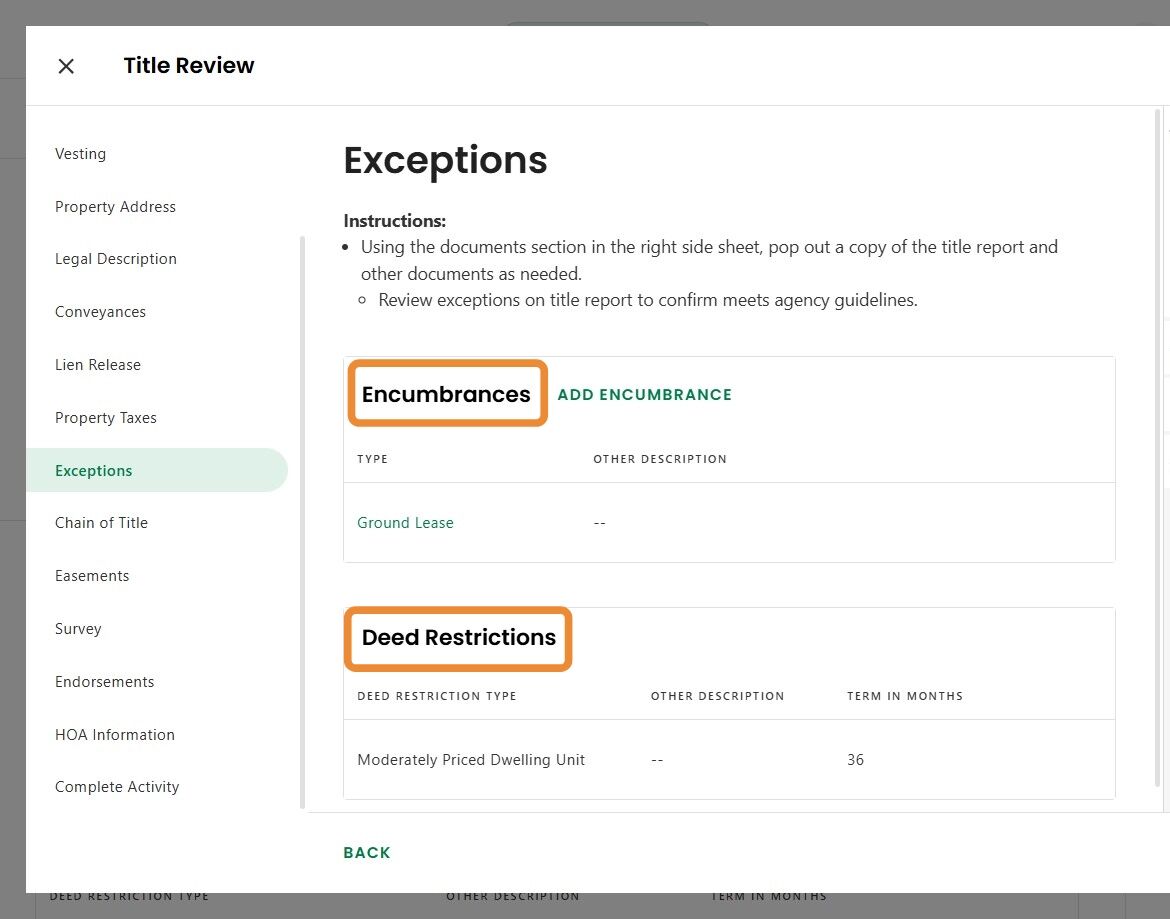Open the Ground Lease encumbrance link
Image resolution: width=1170 pixels, height=919 pixels.
(405, 523)
